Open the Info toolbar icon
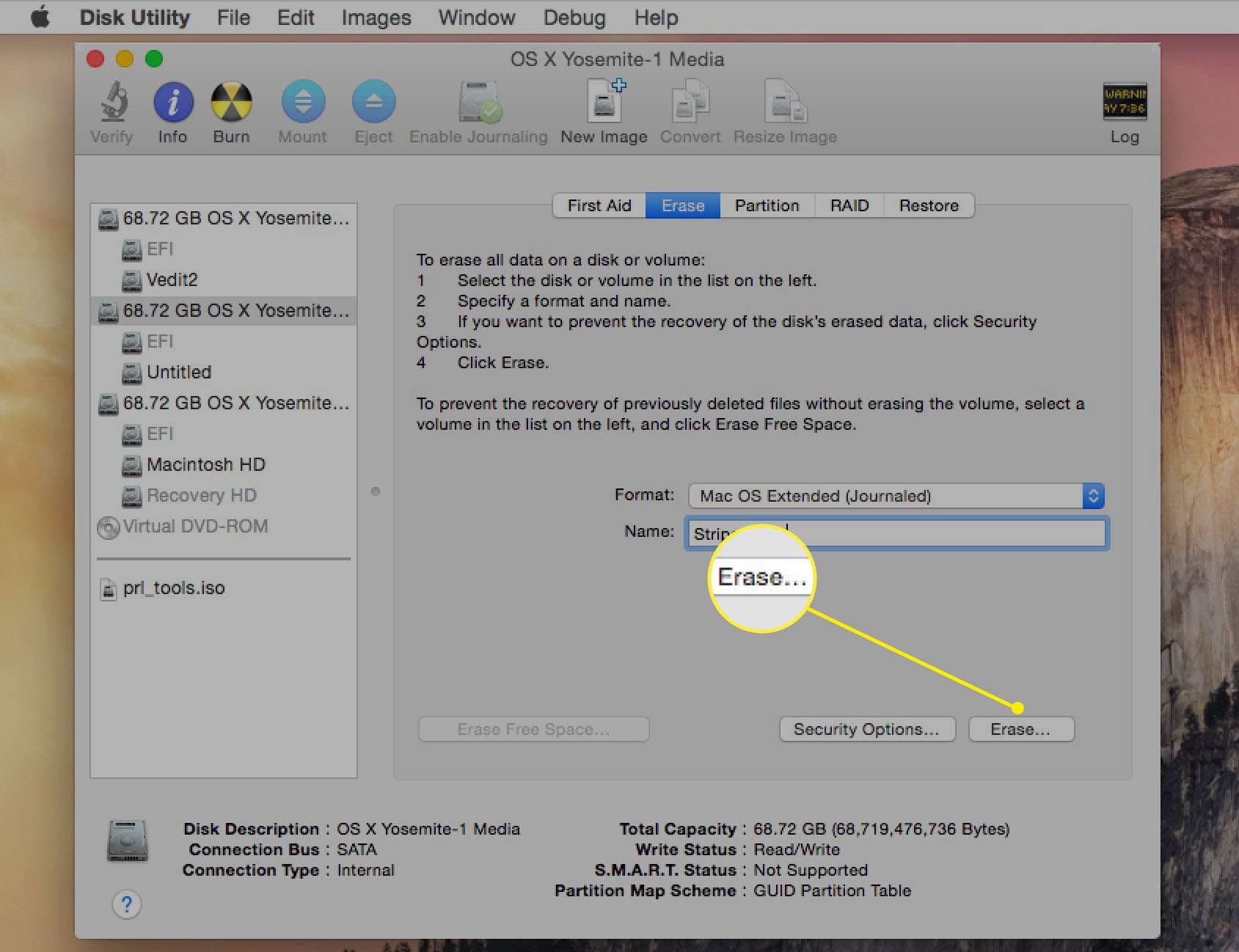Image resolution: width=1239 pixels, height=952 pixels. tap(173, 102)
